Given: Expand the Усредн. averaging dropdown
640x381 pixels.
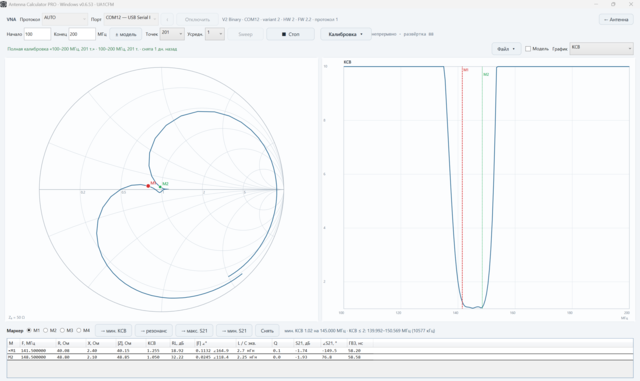Looking at the screenshot, I should tap(215, 34).
